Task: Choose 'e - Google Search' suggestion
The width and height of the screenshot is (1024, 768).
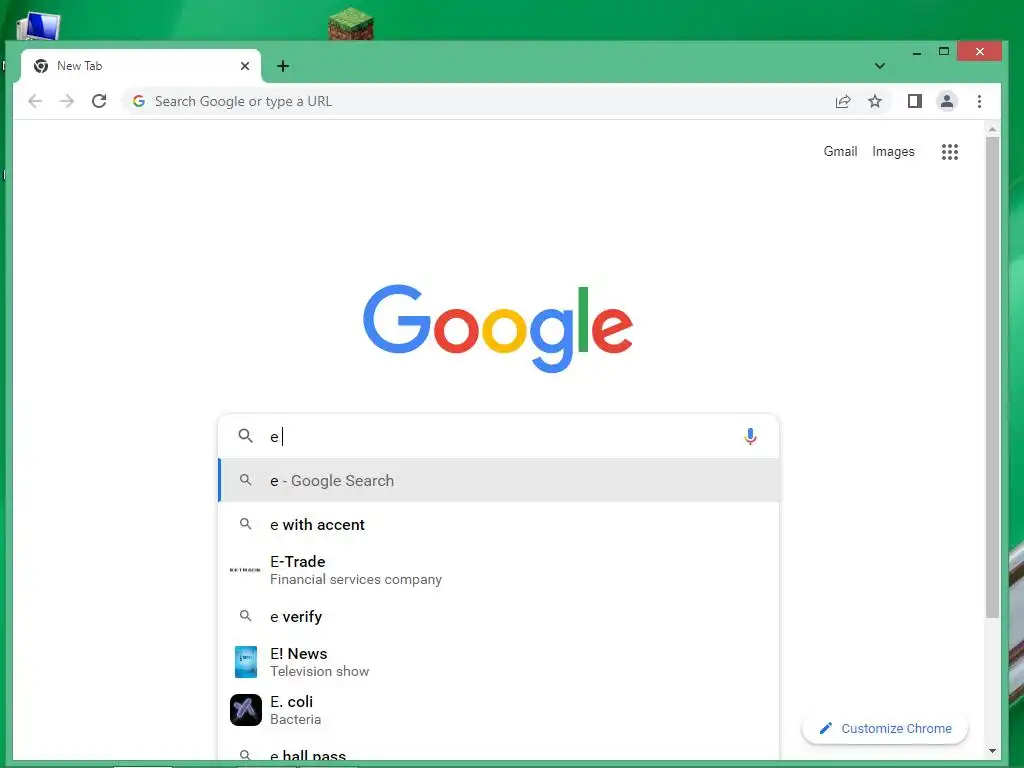Action: tap(498, 481)
